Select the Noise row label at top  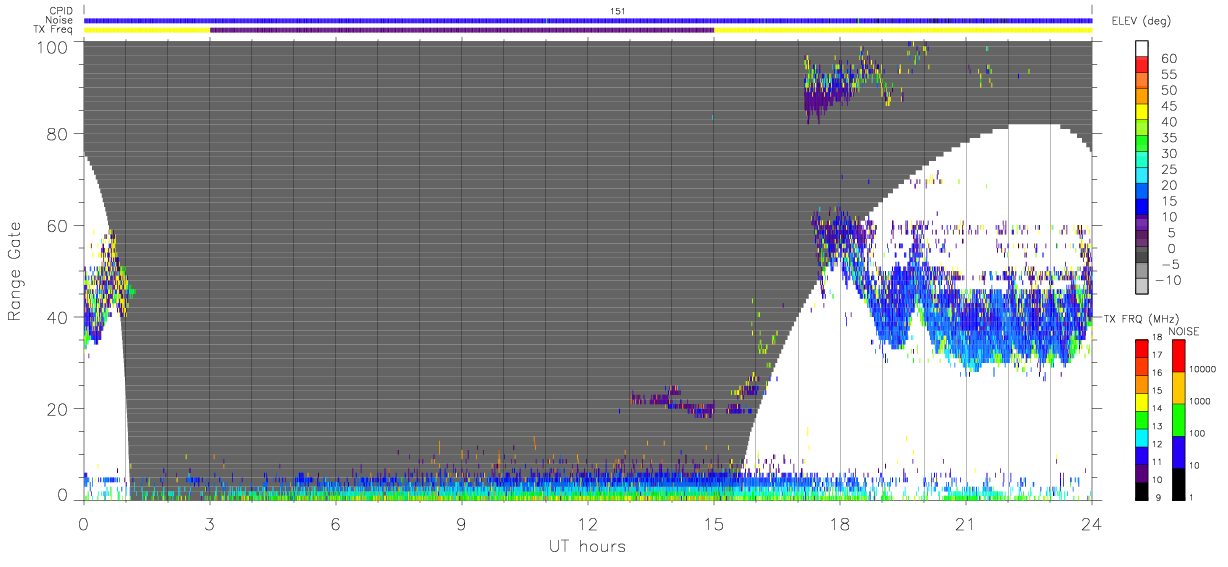[x=61, y=20]
